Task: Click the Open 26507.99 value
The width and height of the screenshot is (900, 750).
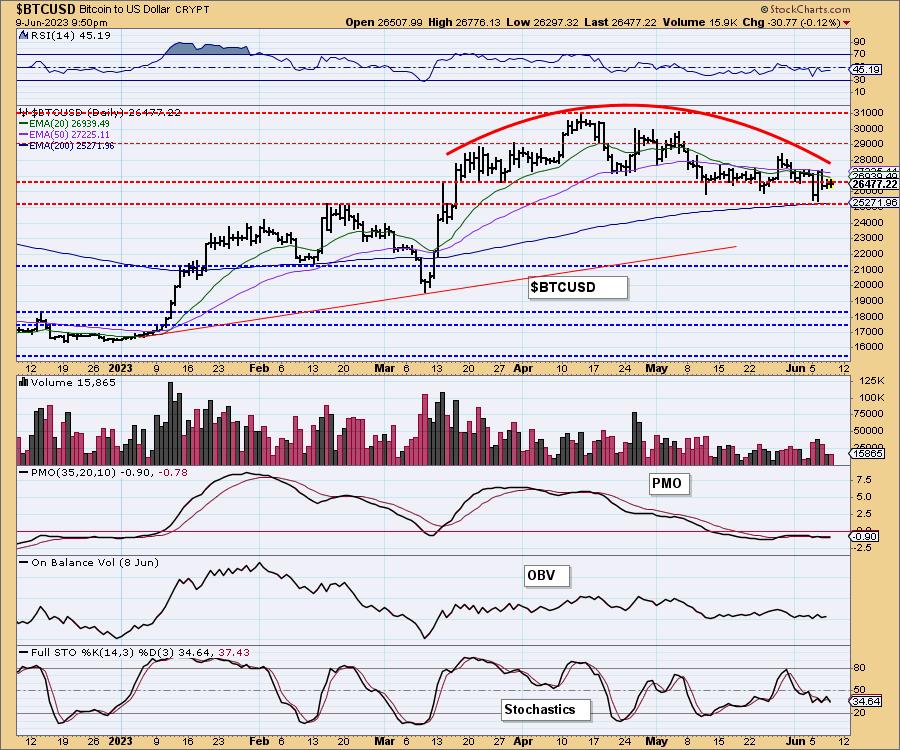Action: point(384,22)
